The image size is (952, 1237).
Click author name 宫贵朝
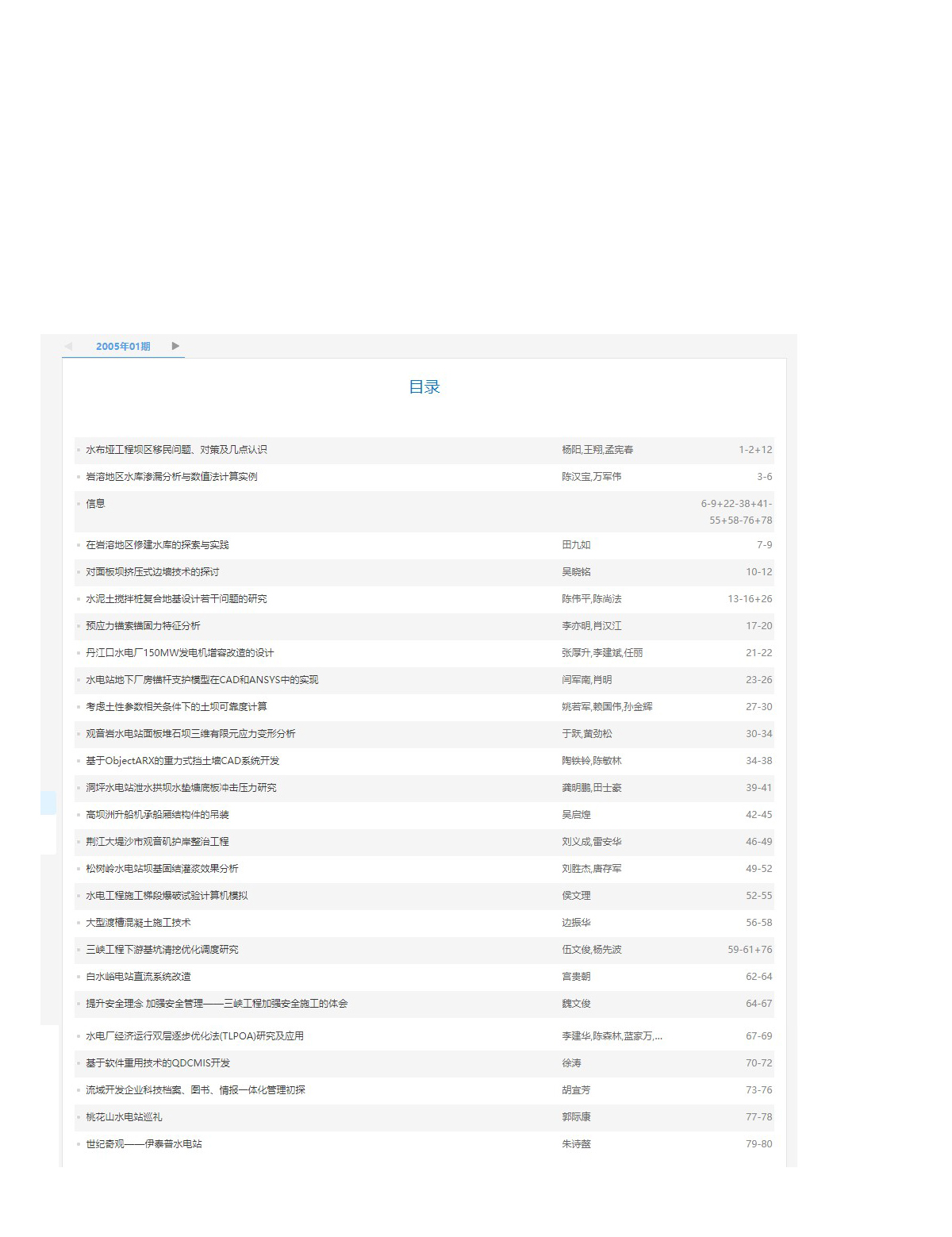(576, 977)
